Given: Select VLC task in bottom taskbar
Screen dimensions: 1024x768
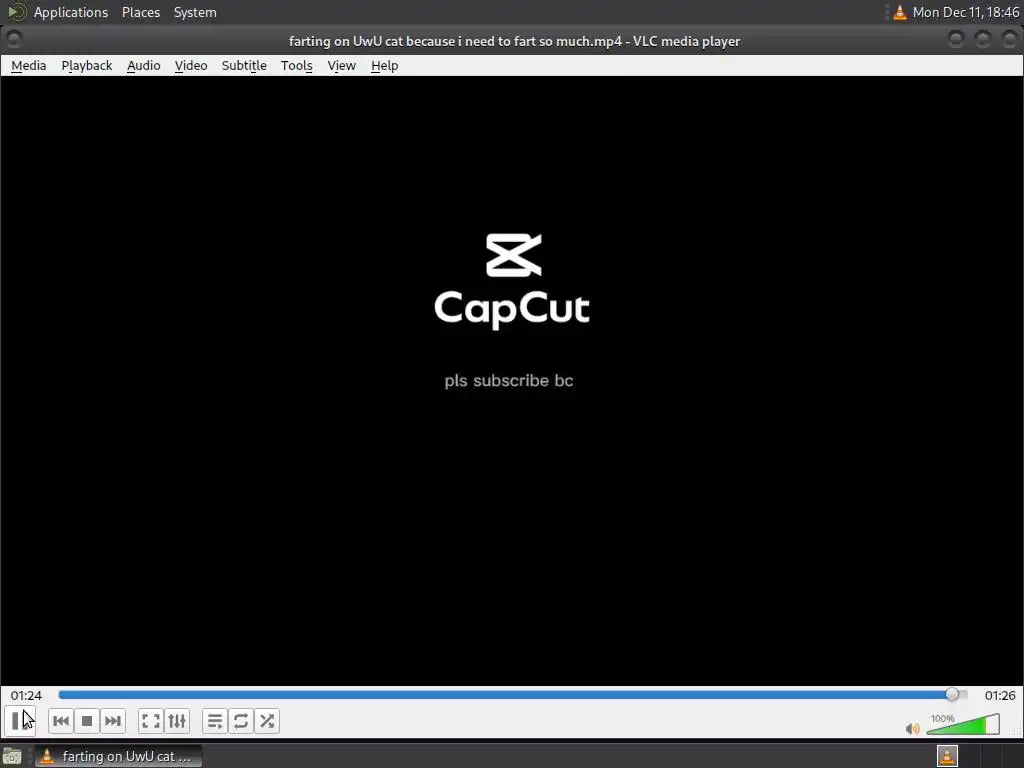Looking at the screenshot, I should pyautogui.click(x=118, y=756).
